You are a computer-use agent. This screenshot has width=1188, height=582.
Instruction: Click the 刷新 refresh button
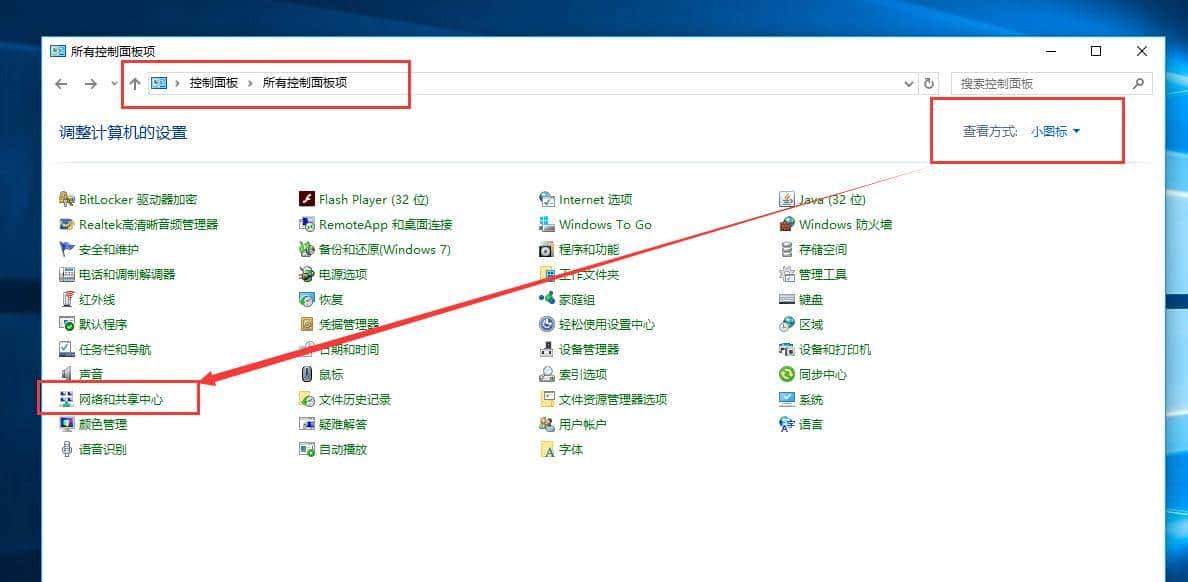tap(929, 83)
